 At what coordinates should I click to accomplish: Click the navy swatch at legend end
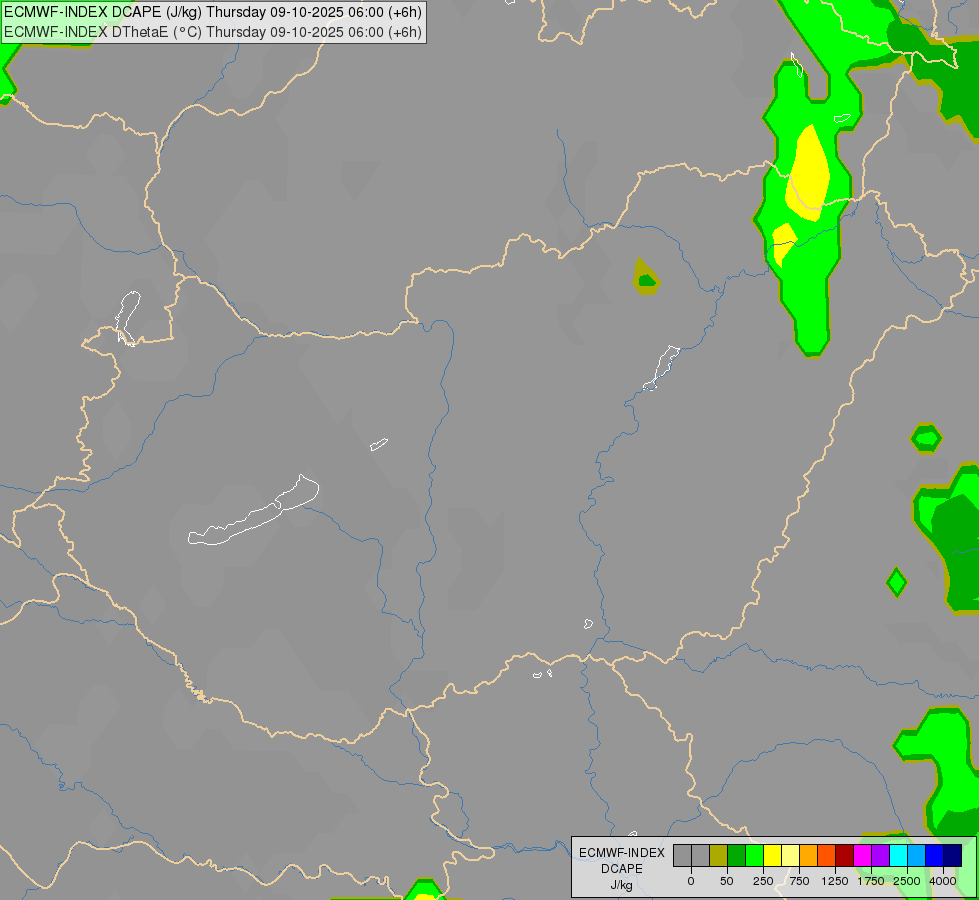click(x=953, y=856)
